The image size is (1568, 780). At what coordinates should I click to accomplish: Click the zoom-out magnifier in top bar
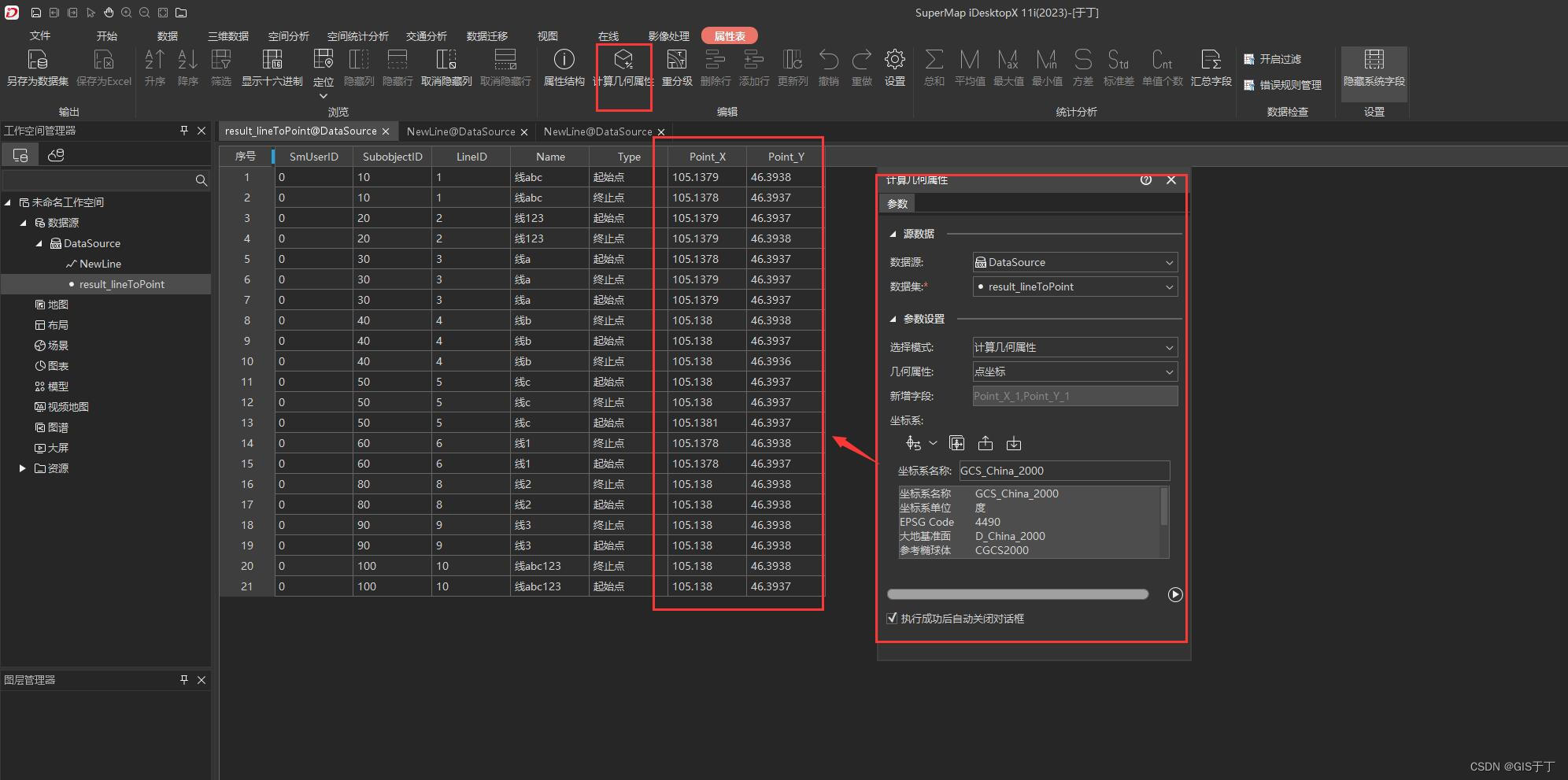(145, 13)
